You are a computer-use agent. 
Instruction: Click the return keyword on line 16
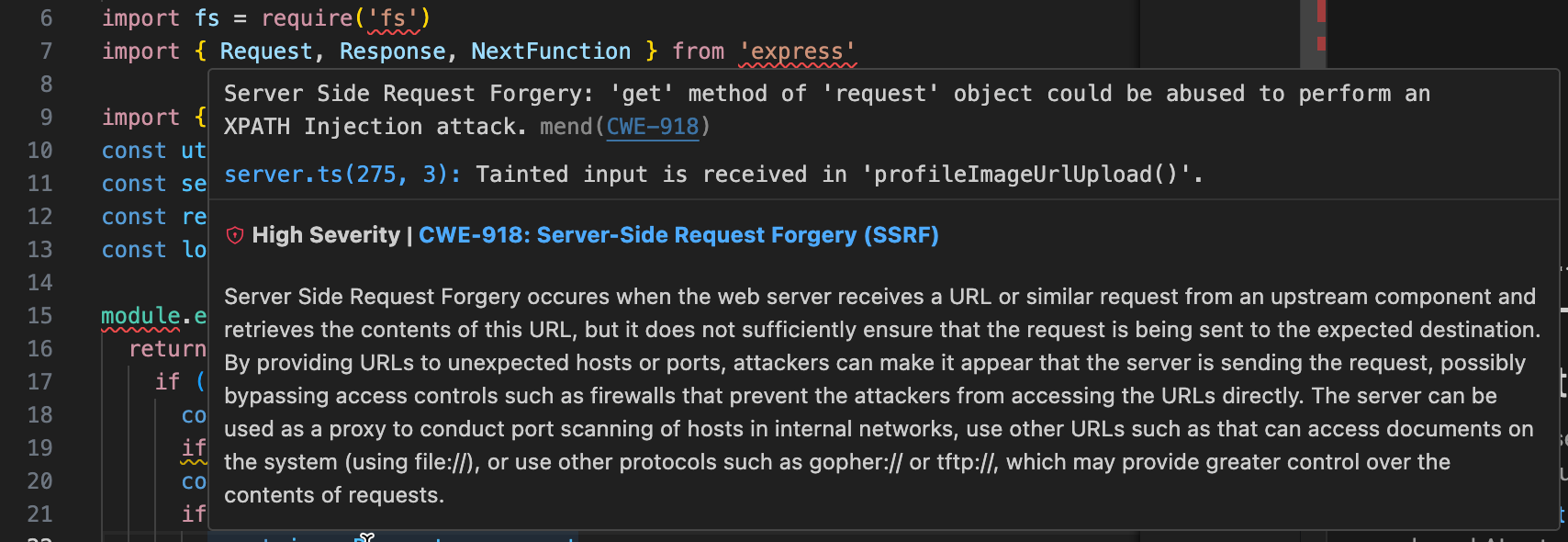[x=167, y=349]
